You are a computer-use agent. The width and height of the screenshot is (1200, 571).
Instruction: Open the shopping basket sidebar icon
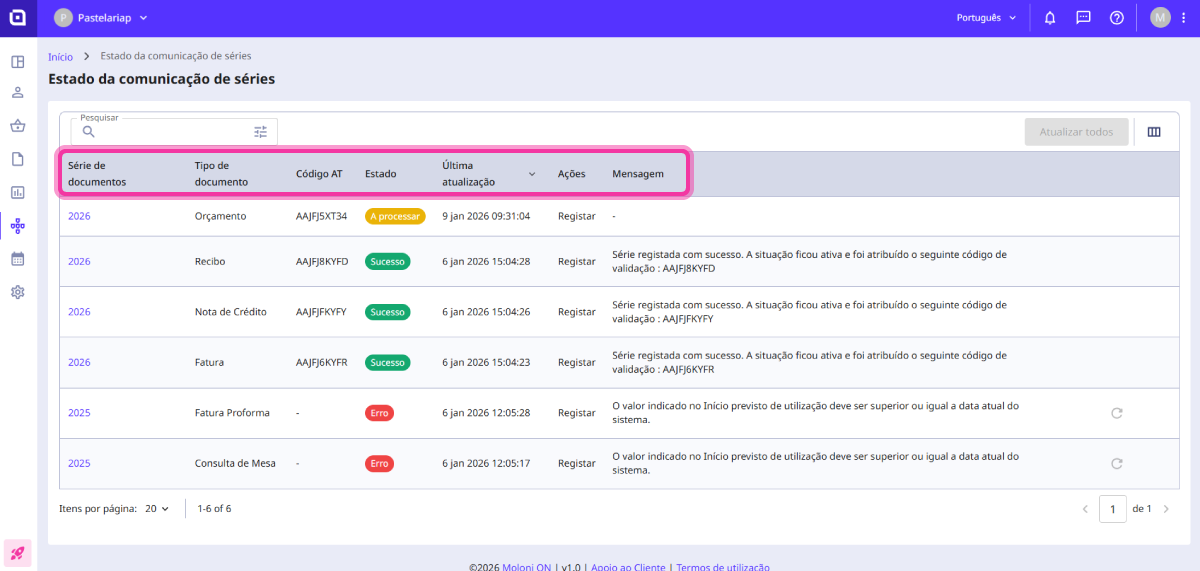click(x=18, y=126)
